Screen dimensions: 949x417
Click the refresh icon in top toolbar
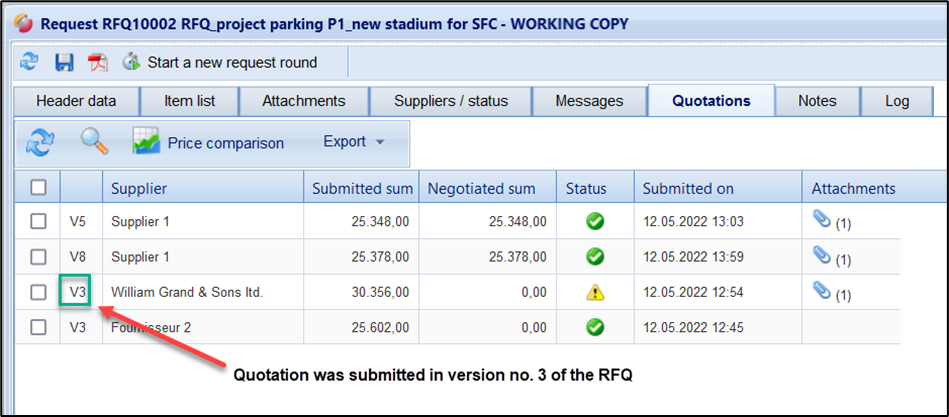point(30,62)
